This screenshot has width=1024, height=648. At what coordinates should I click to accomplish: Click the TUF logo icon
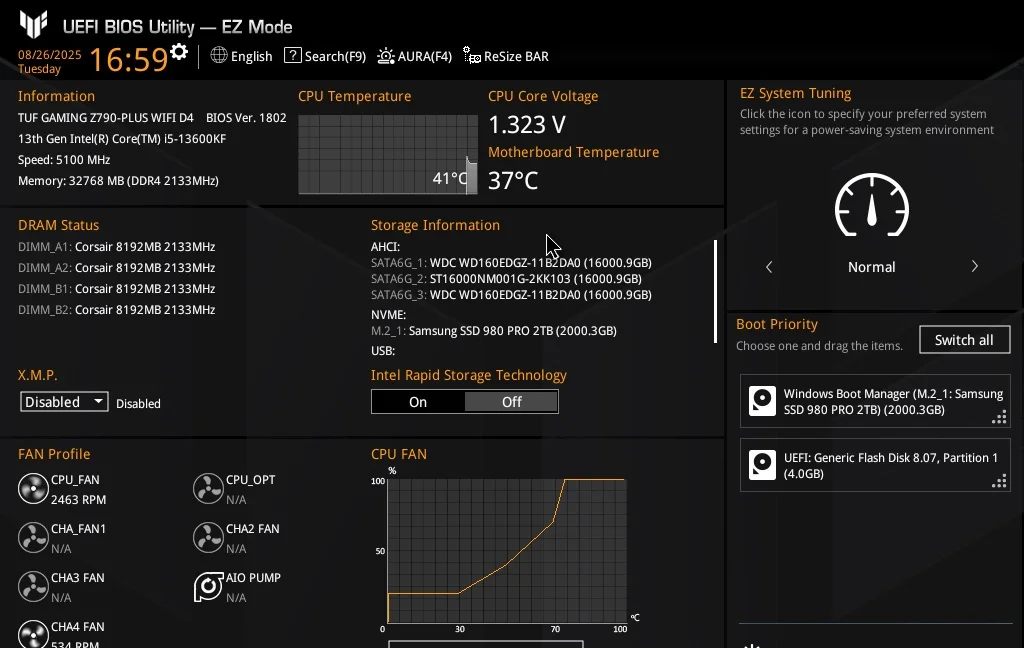point(33,24)
